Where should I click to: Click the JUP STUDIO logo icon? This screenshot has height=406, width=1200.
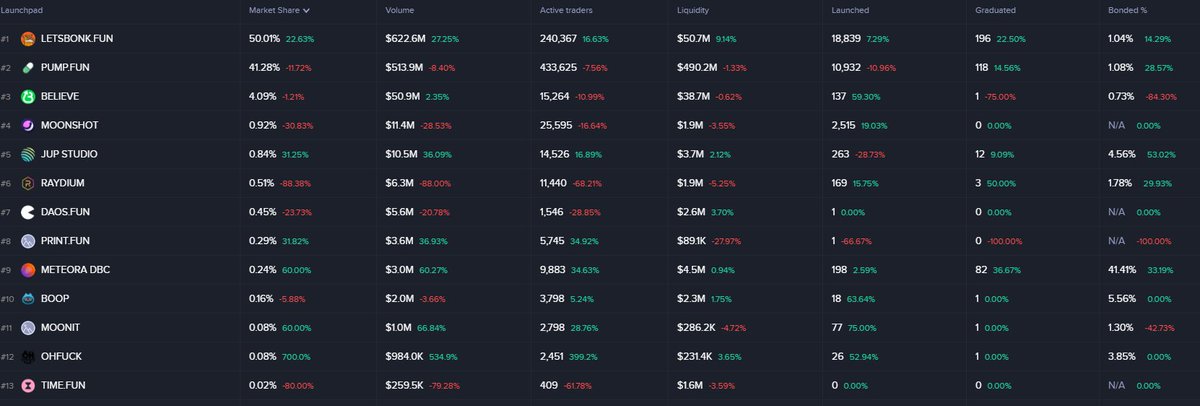[x=28, y=154]
